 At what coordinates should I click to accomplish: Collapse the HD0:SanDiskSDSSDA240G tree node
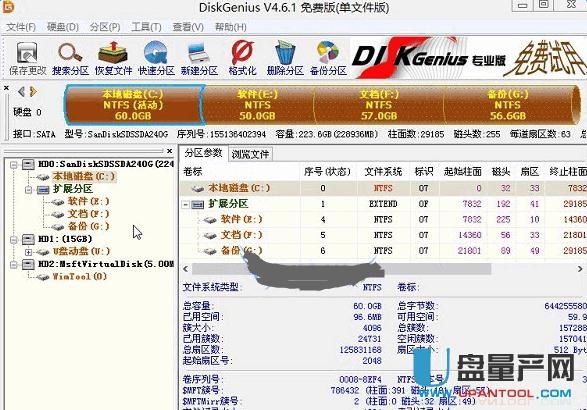14,165
